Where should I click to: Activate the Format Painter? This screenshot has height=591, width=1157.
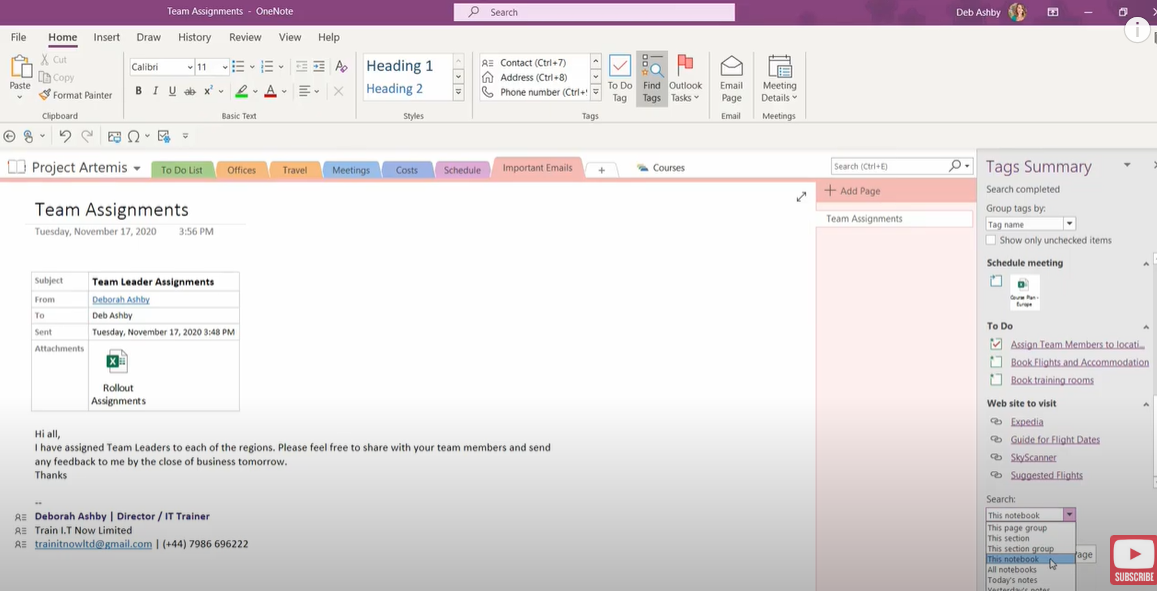click(76, 95)
